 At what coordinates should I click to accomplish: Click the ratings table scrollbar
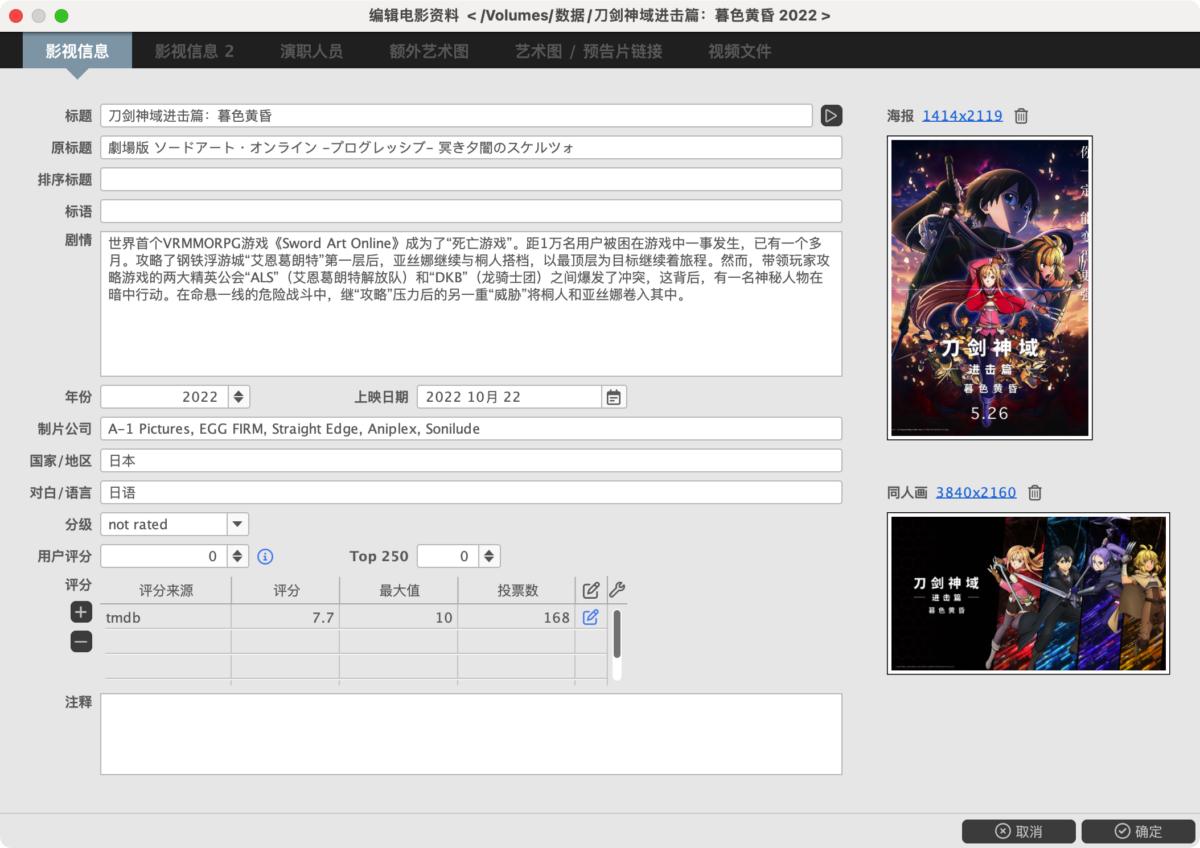point(617,634)
